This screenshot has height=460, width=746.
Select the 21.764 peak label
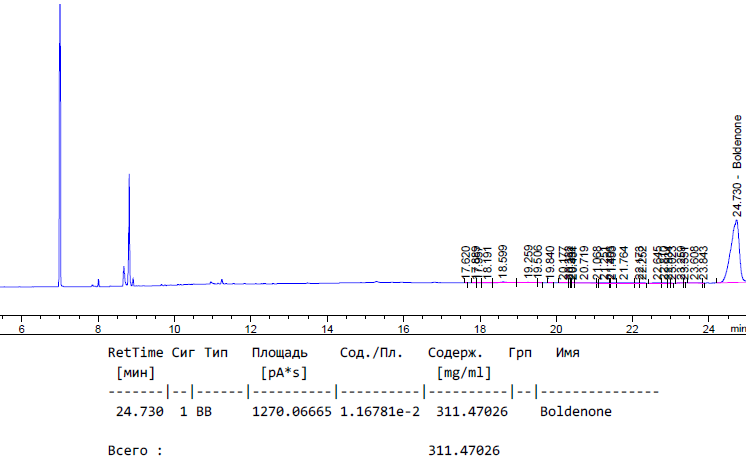pos(624,261)
